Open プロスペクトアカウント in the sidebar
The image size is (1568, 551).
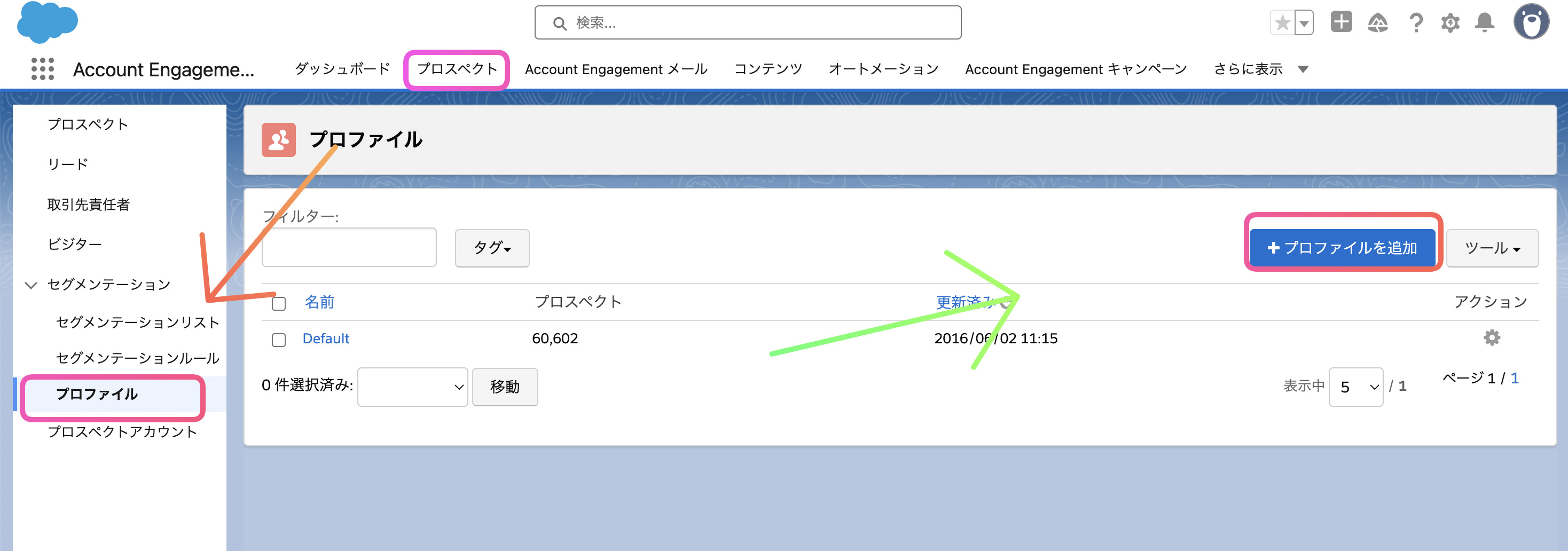click(122, 431)
